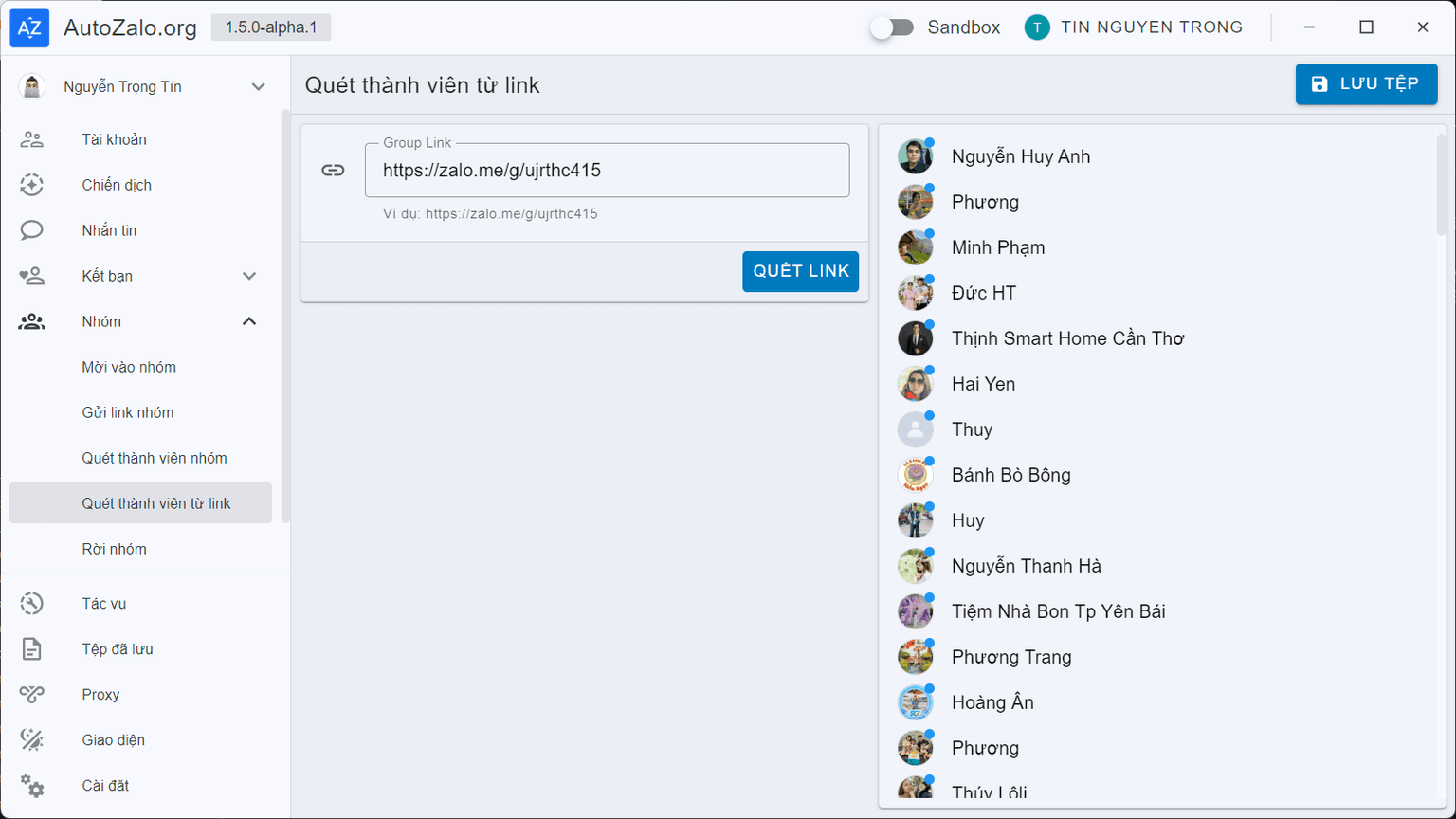Click the LƯU TỆP save button
This screenshot has height=819, width=1456.
tap(1366, 84)
